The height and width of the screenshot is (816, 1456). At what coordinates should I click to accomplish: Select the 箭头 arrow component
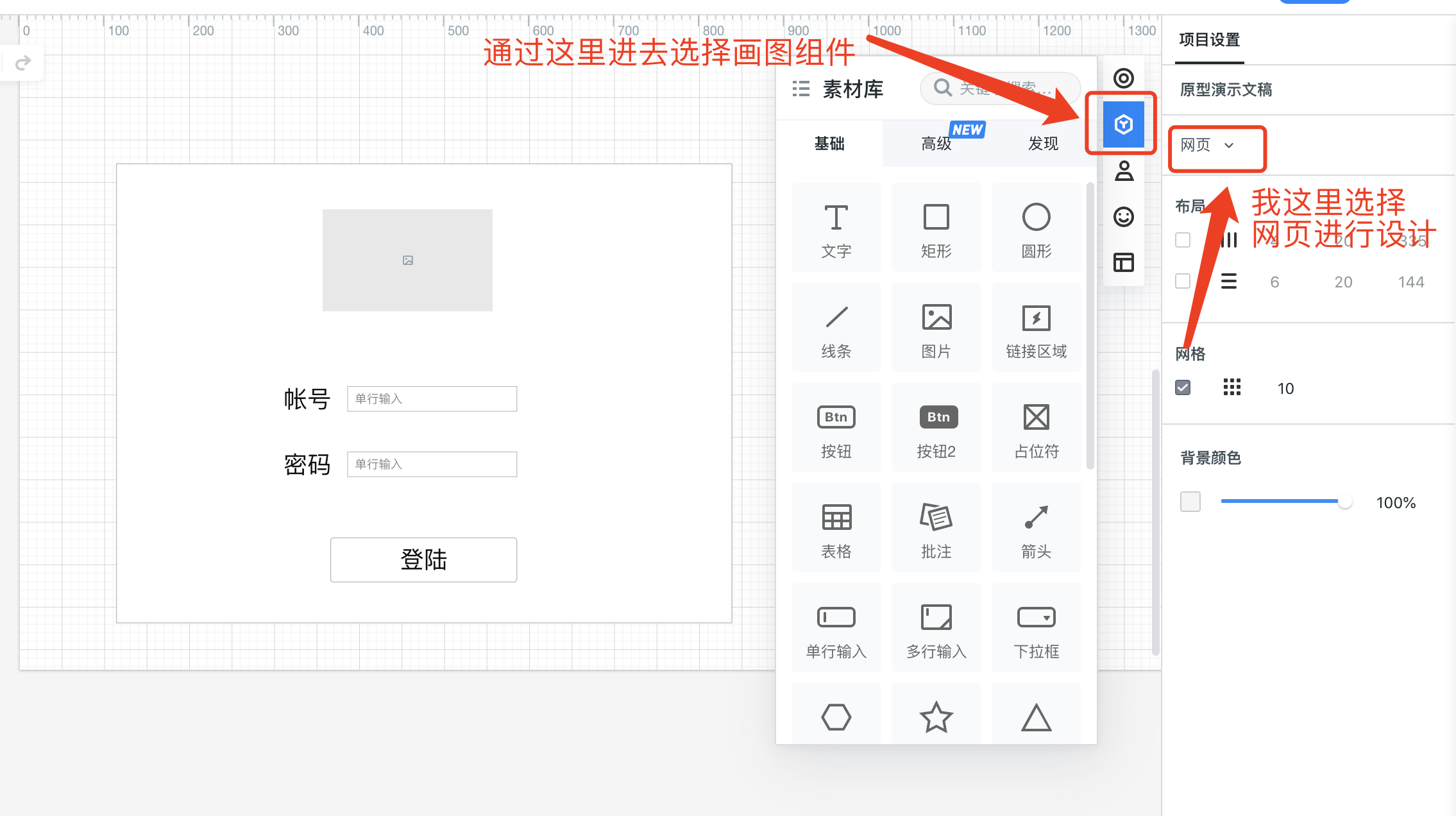point(1036,527)
